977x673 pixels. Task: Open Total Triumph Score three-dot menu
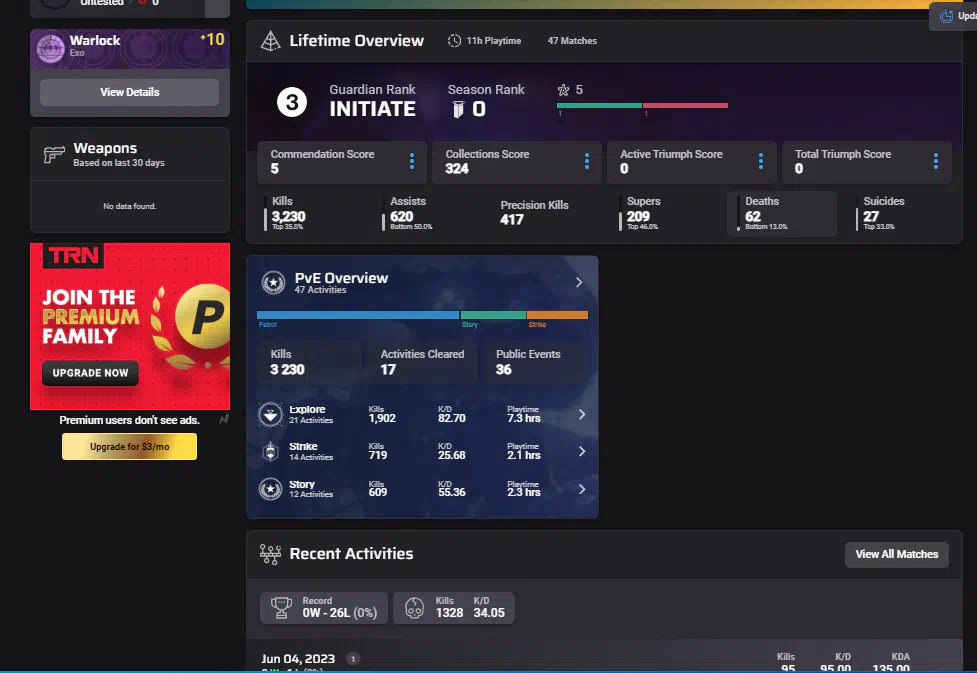coord(936,161)
